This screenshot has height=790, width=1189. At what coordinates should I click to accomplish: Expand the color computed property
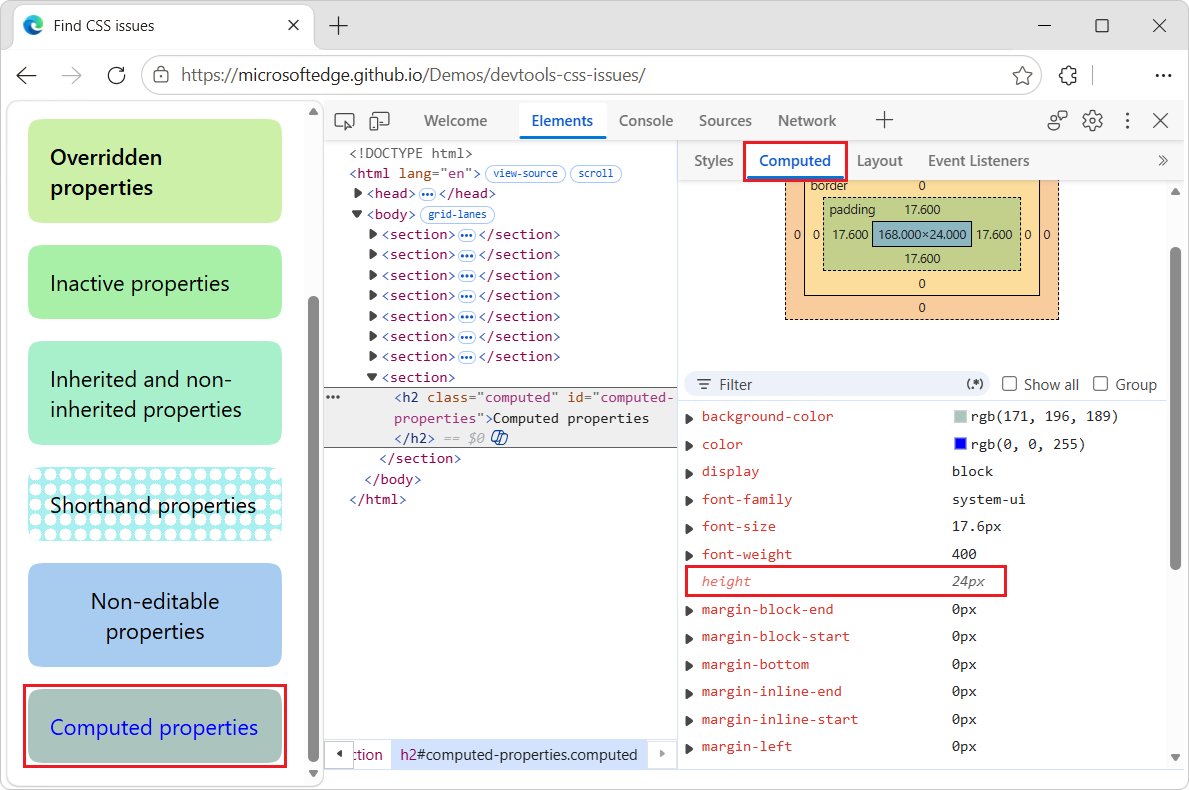coord(689,446)
